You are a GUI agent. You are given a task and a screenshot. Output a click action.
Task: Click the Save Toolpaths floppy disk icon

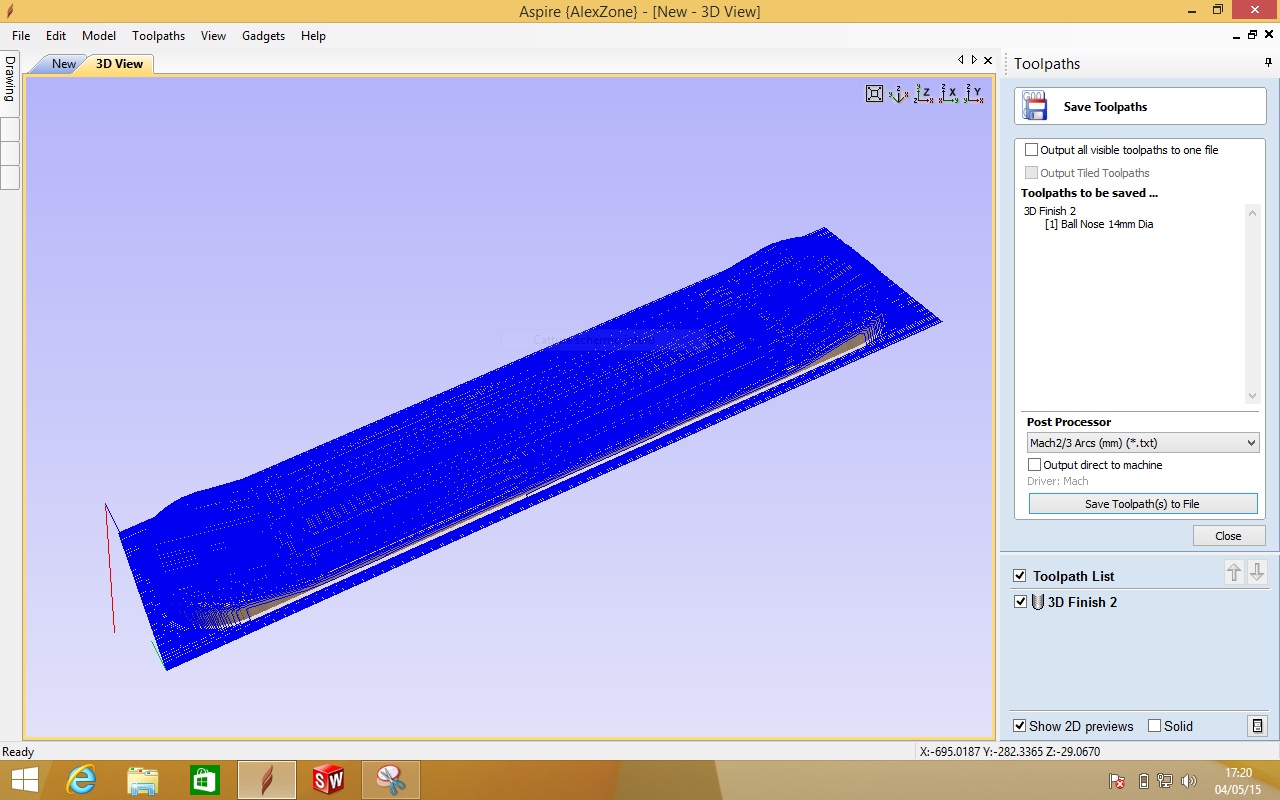point(1034,106)
